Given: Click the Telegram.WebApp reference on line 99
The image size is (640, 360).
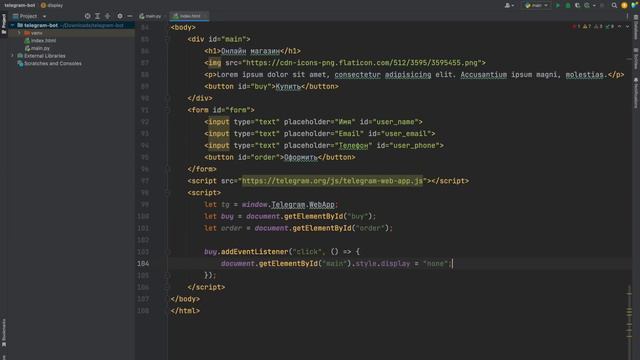Looking at the screenshot, I should [303, 204].
